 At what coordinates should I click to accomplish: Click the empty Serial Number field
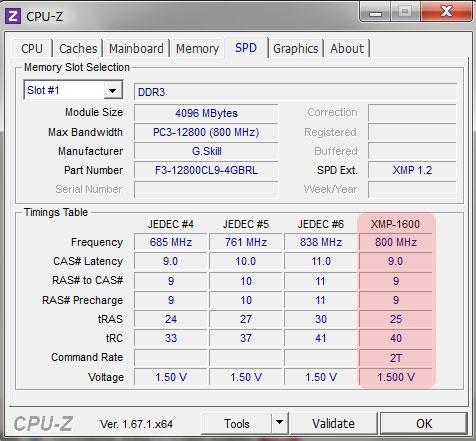click(206, 189)
